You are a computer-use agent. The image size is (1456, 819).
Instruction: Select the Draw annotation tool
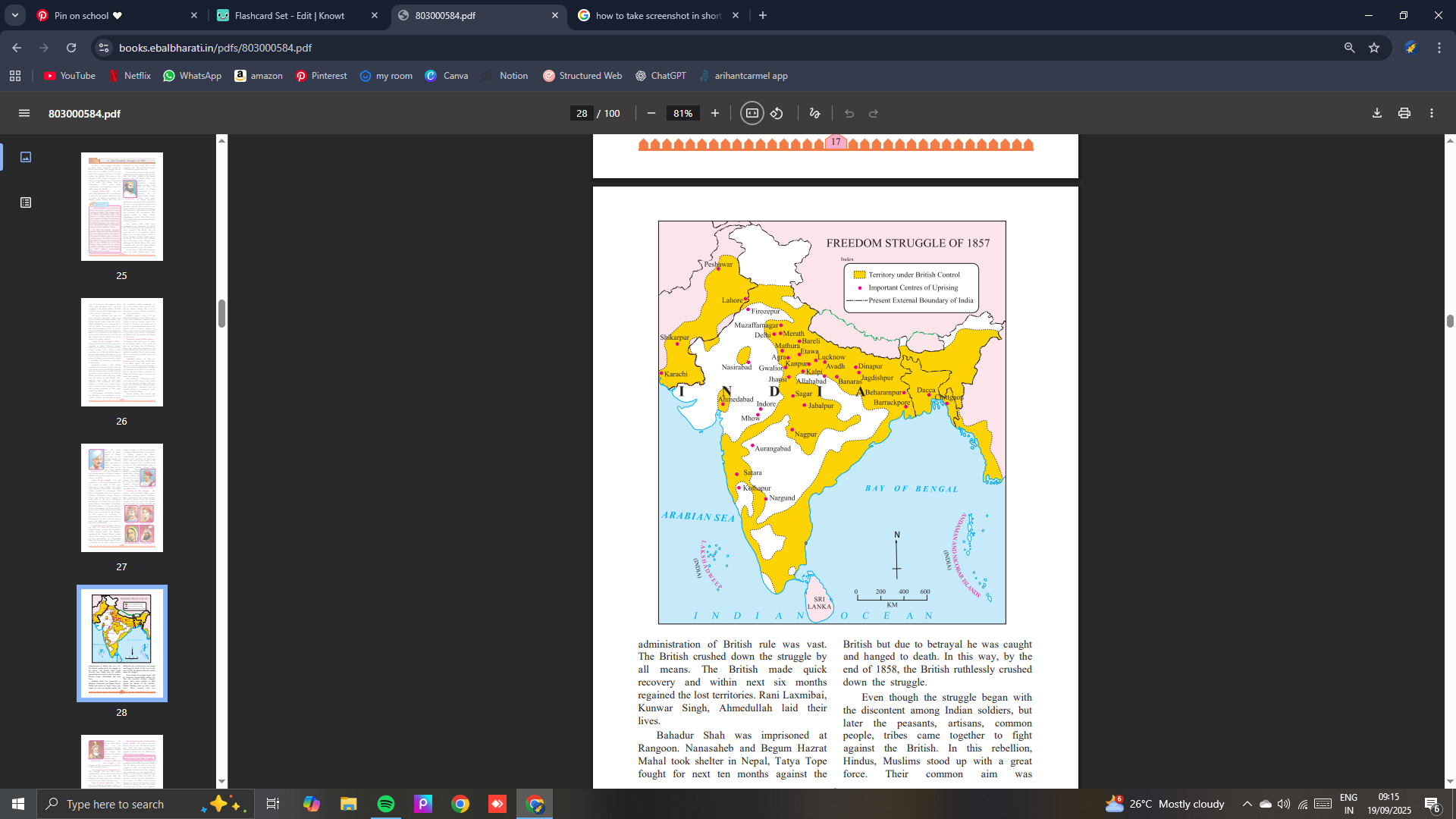click(x=815, y=113)
